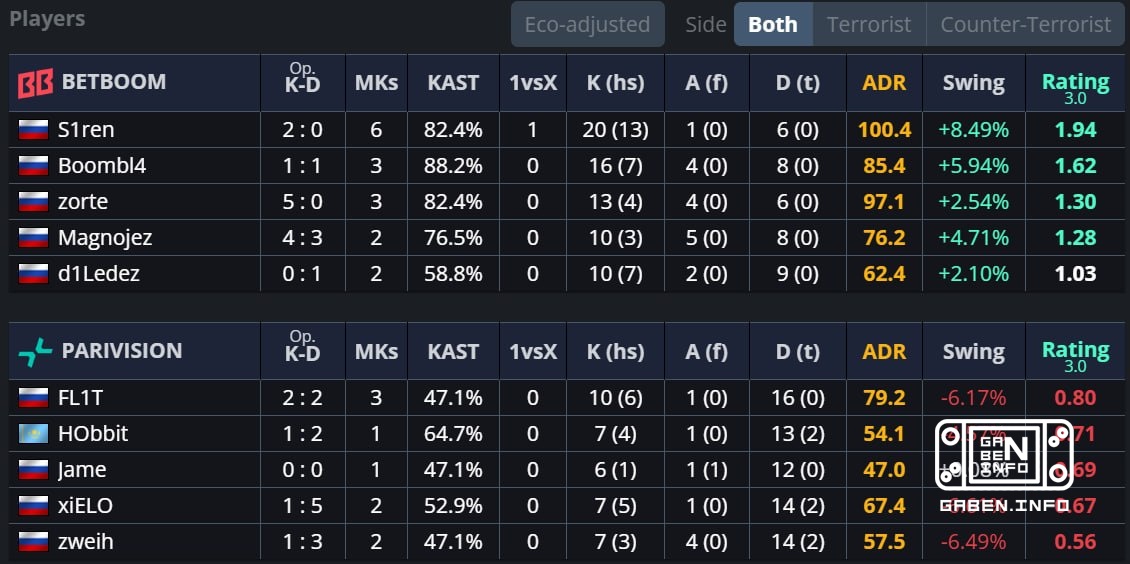Switch side filter to Terrorist

point(869,24)
